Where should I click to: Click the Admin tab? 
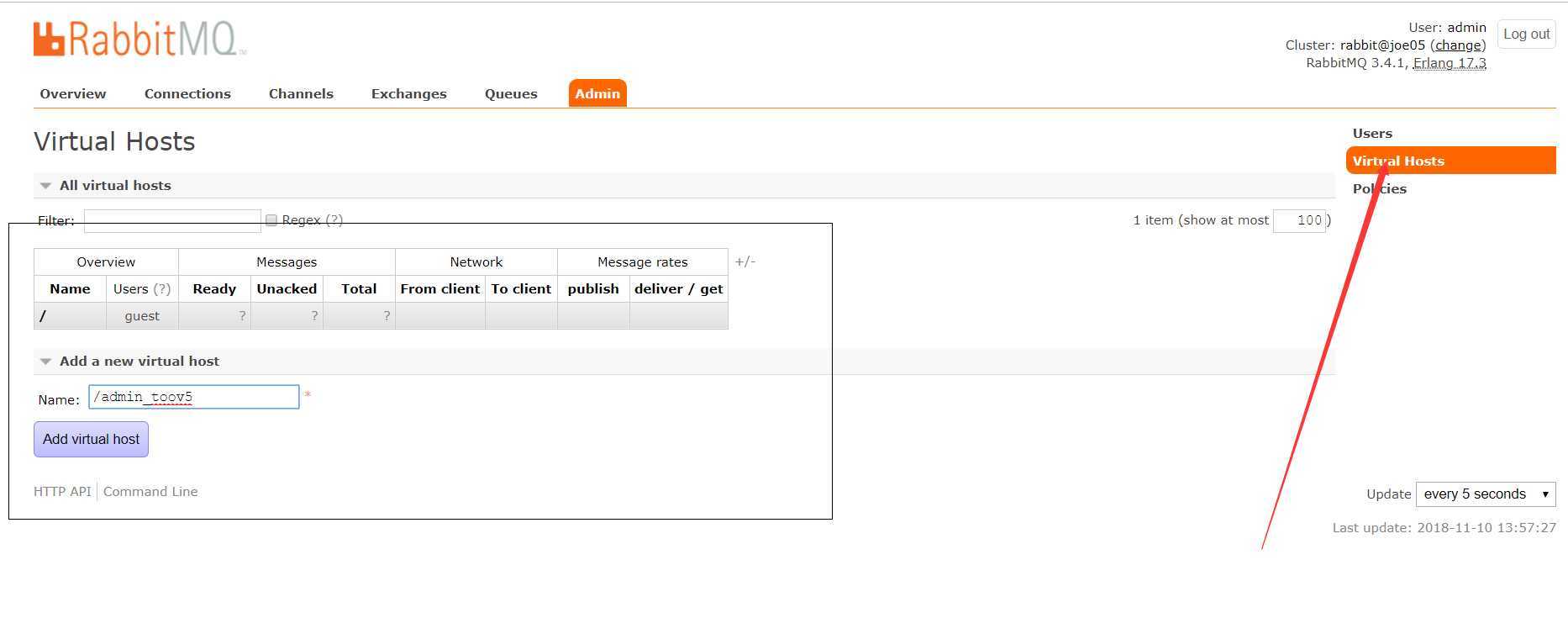(x=597, y=93)
